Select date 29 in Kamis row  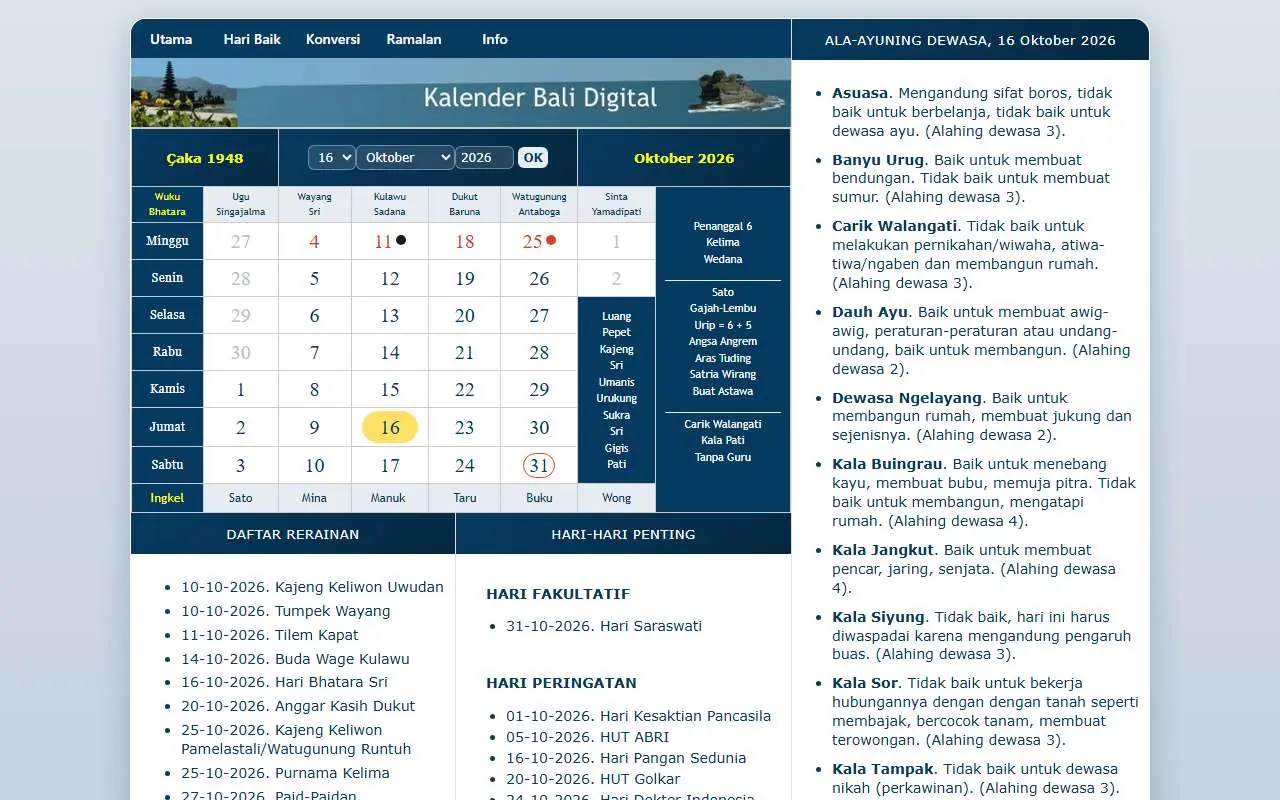(x=539, y=389)
